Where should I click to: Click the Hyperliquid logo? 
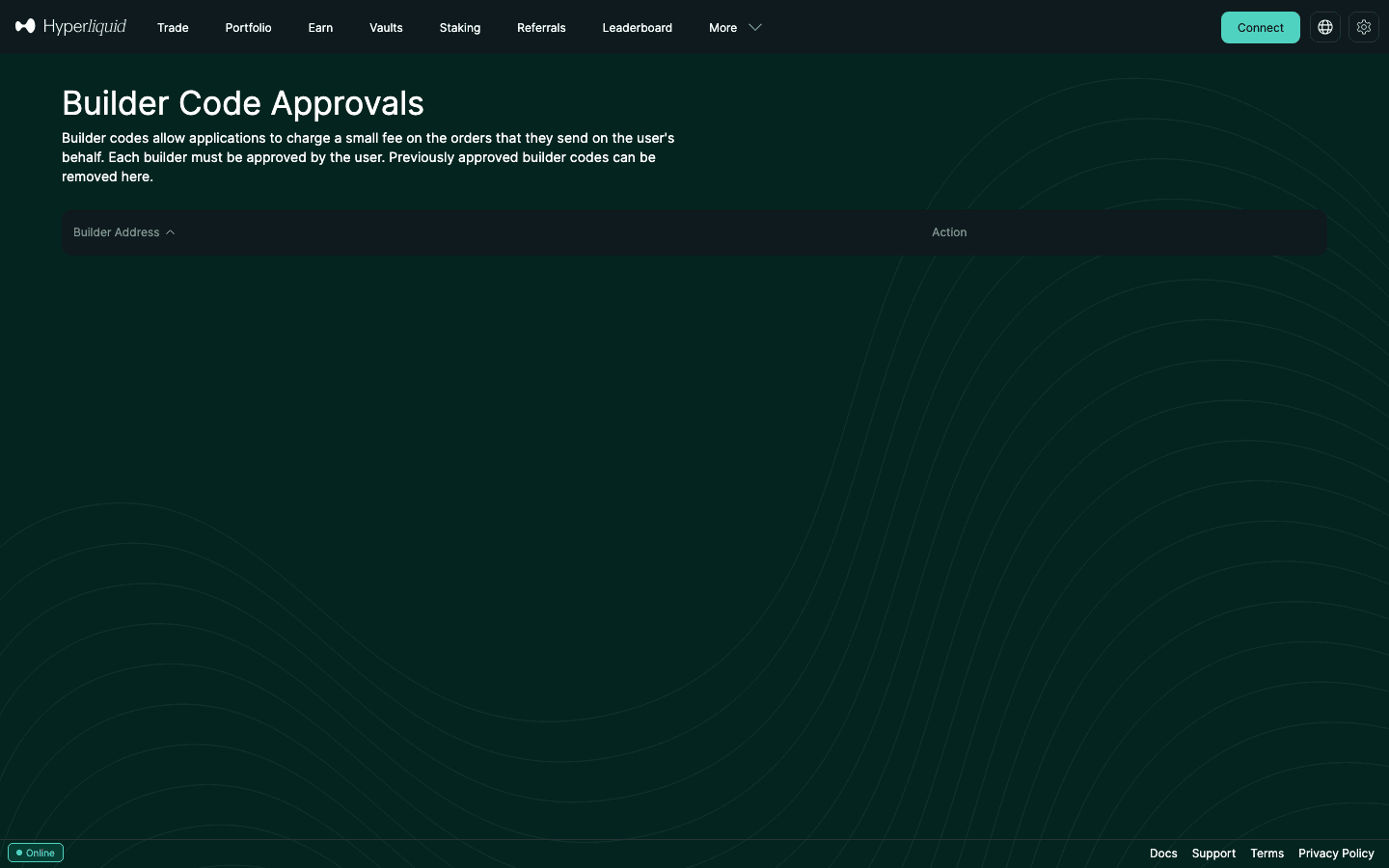coord(70,27)
